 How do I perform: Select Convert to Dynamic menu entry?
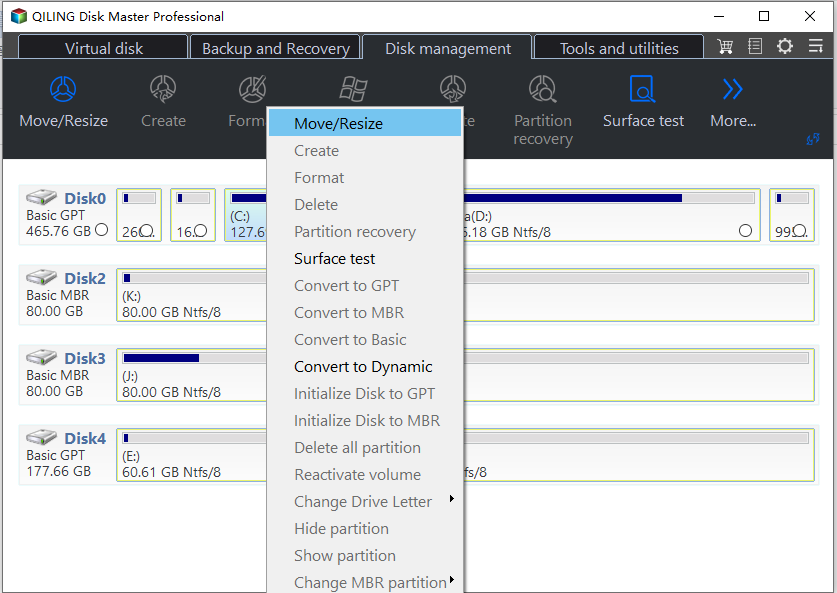point(365,367)
